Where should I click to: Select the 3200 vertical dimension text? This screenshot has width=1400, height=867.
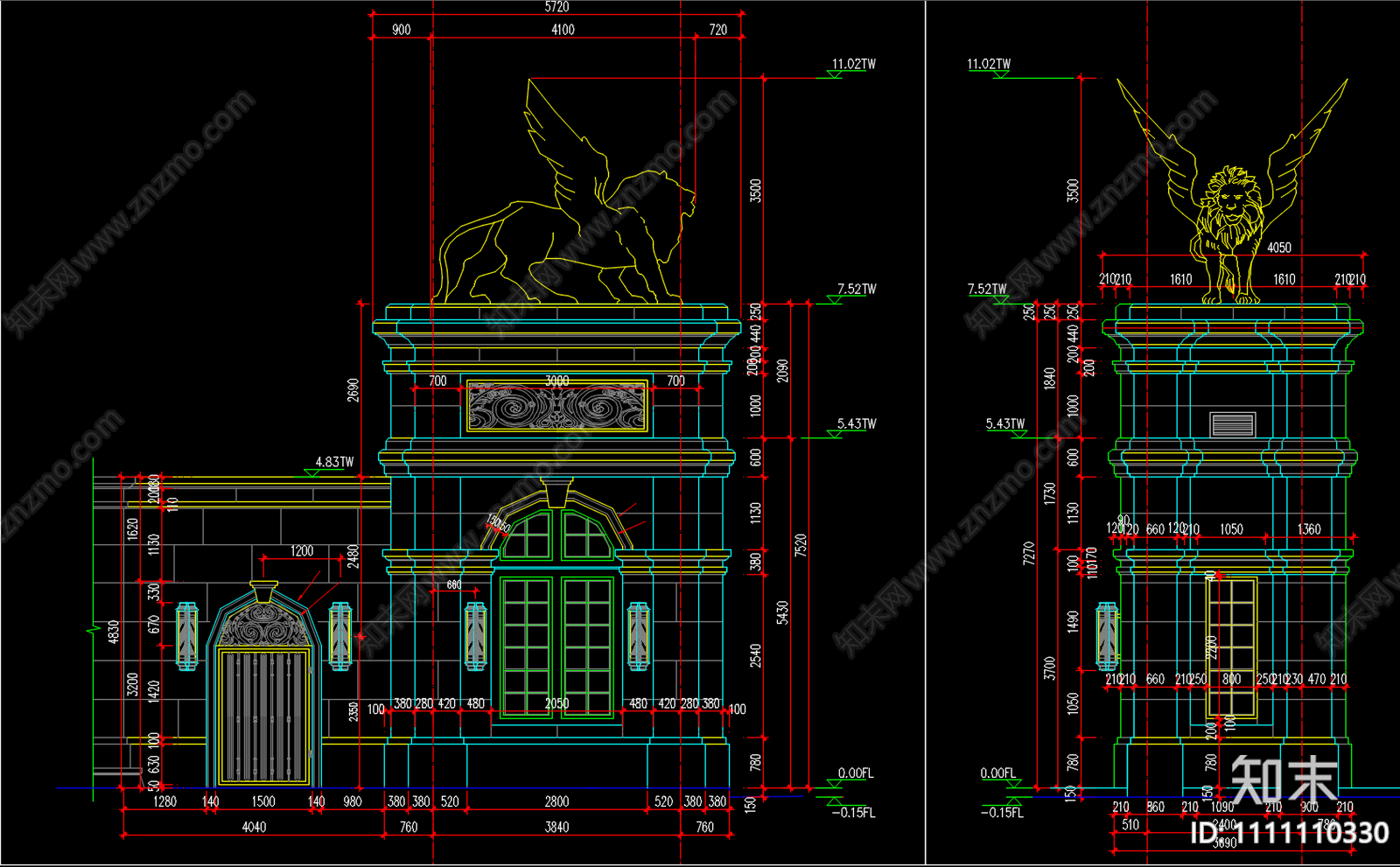(x=132, y=684)
